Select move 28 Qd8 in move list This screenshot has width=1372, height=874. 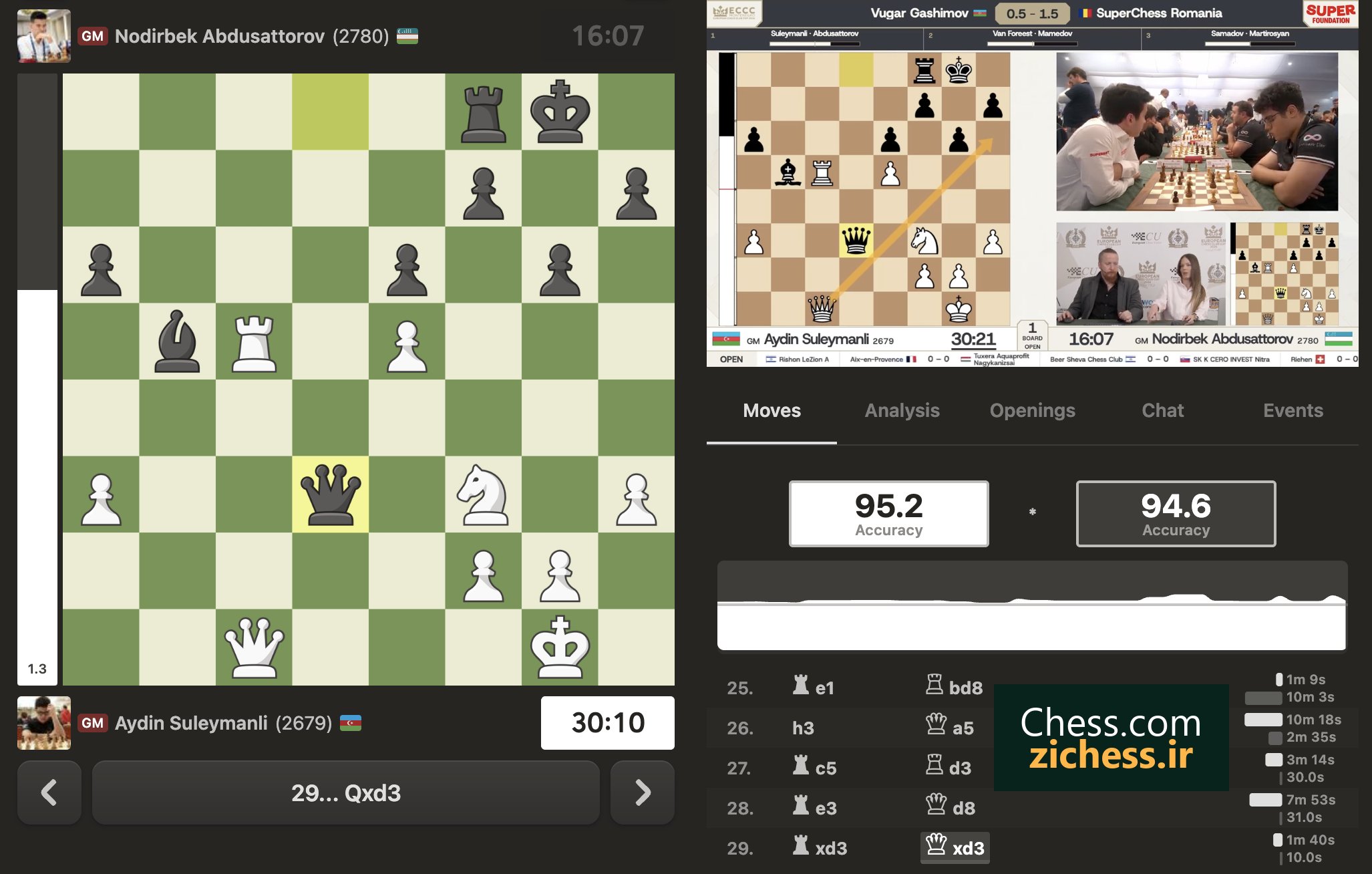point(951,807)
